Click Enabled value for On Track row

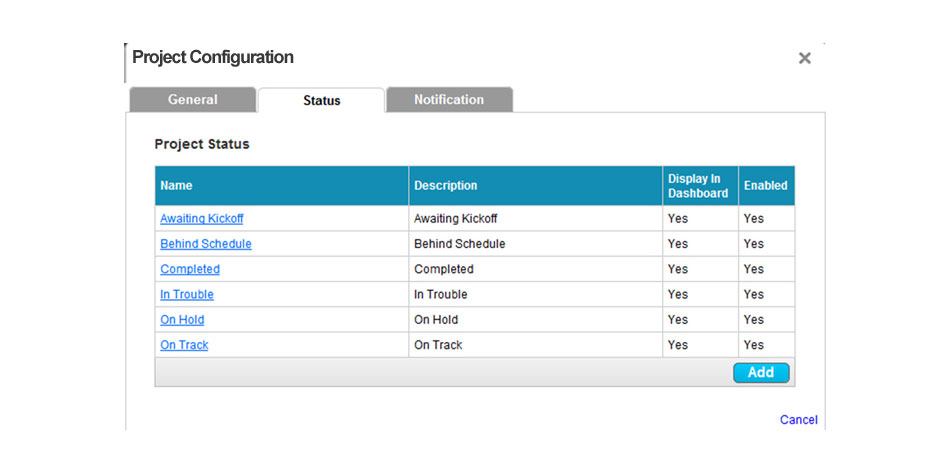pyautogui.click(x=766, y=345)
